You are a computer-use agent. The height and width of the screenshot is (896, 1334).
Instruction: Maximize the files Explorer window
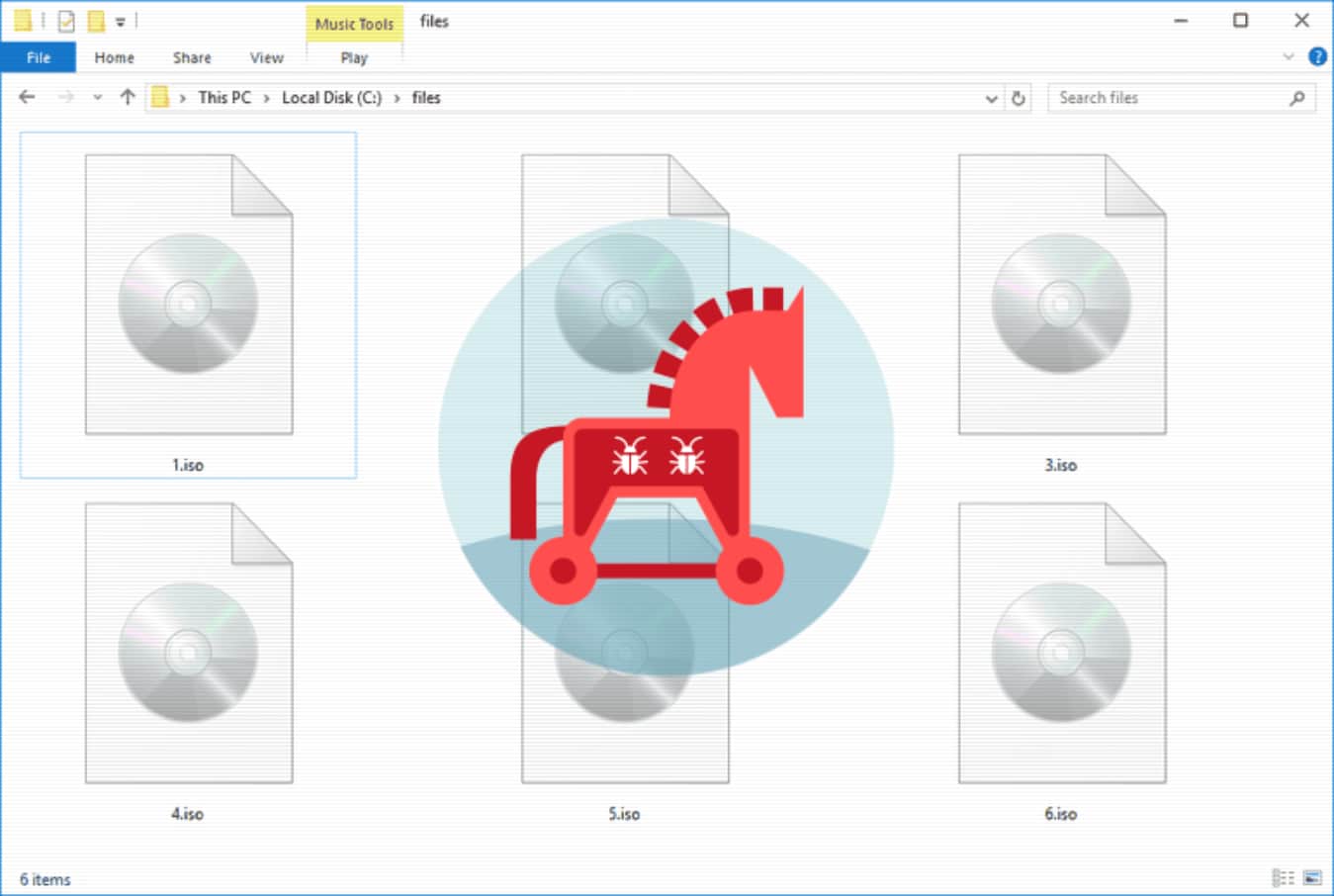pos(1240,20)
